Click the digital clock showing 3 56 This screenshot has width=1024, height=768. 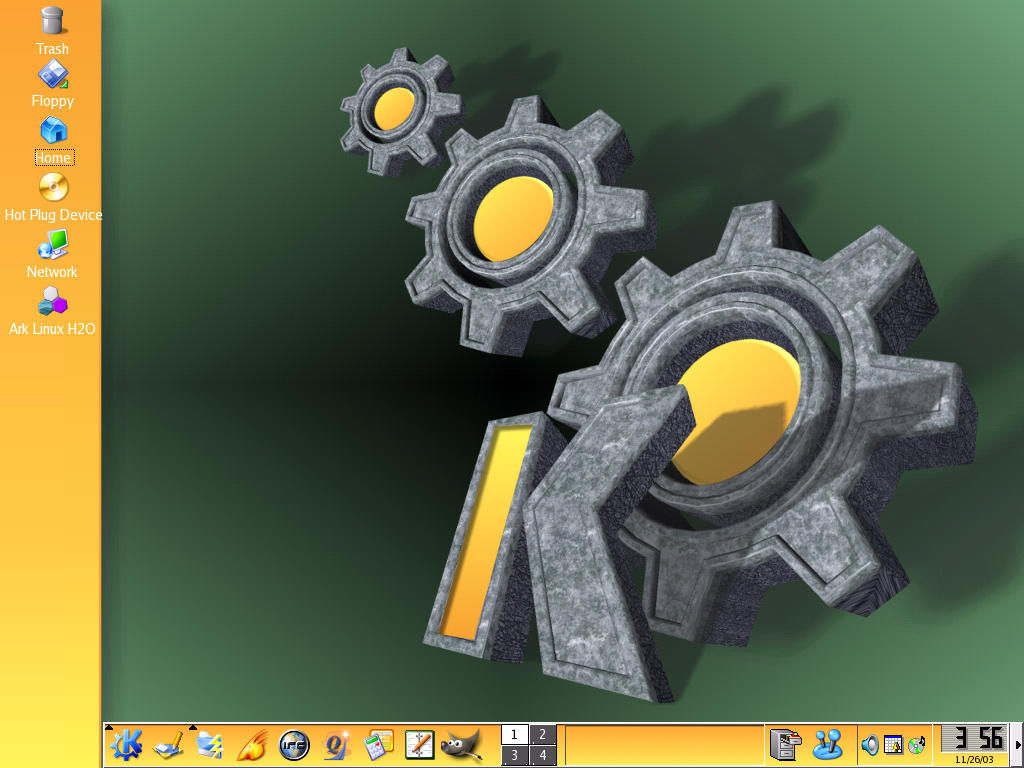tap(974, 739)
